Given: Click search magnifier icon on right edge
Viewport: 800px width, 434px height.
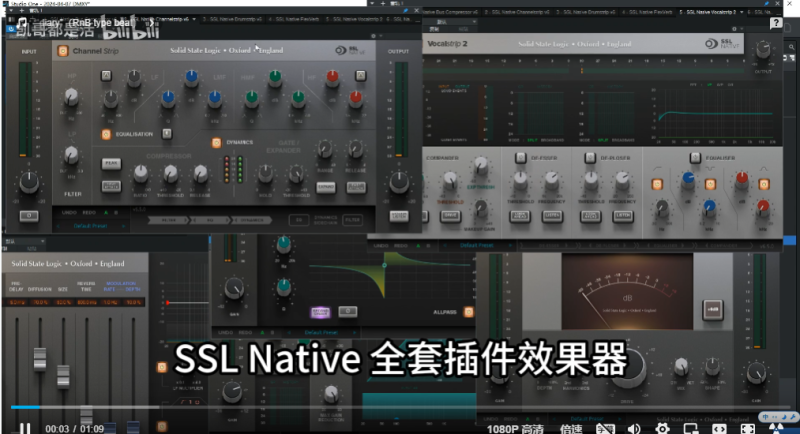Looking at the screenshot, I should click(791, 47).
